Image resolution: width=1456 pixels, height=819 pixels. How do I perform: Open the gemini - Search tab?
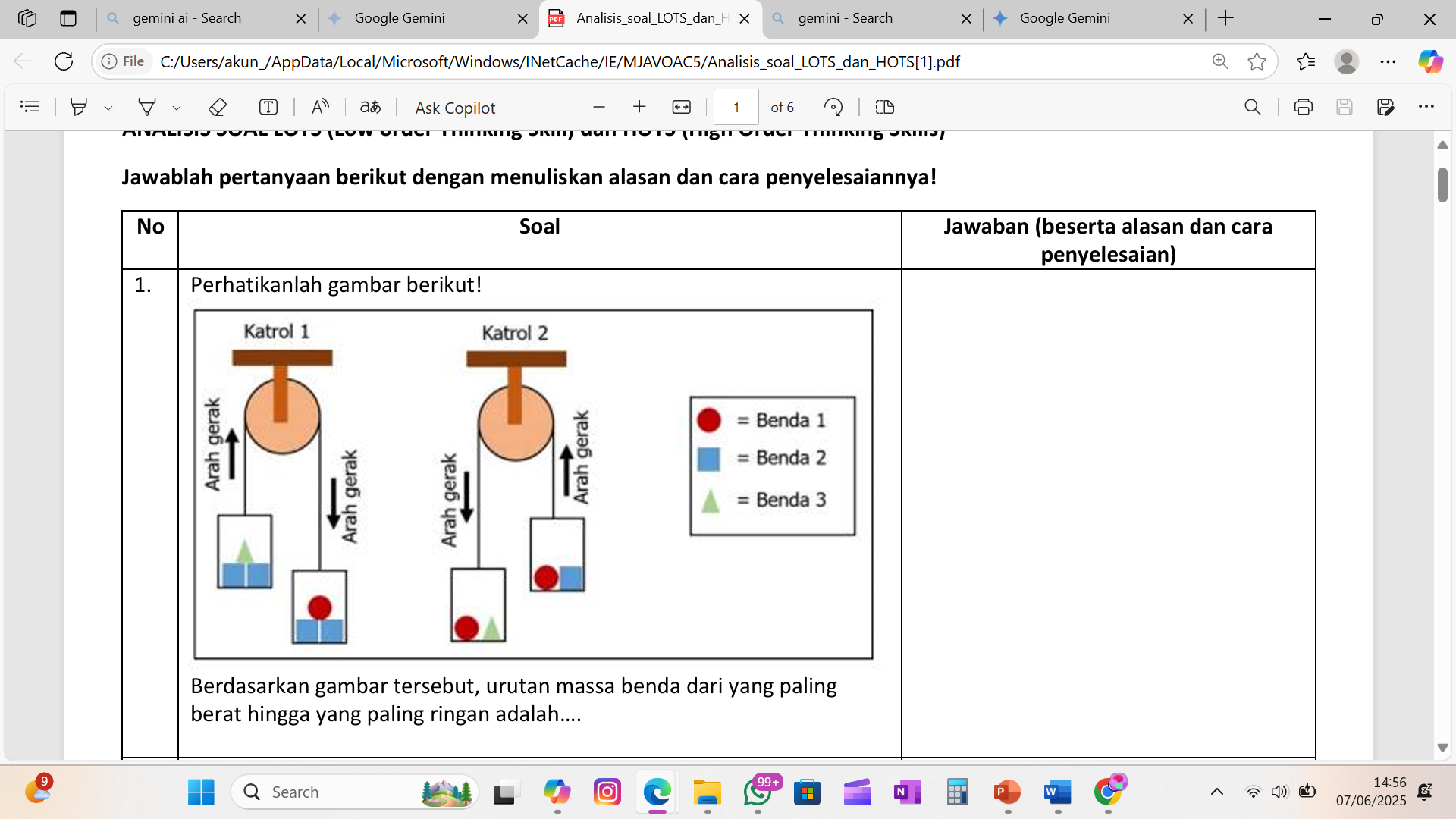[x=847, y=18]
